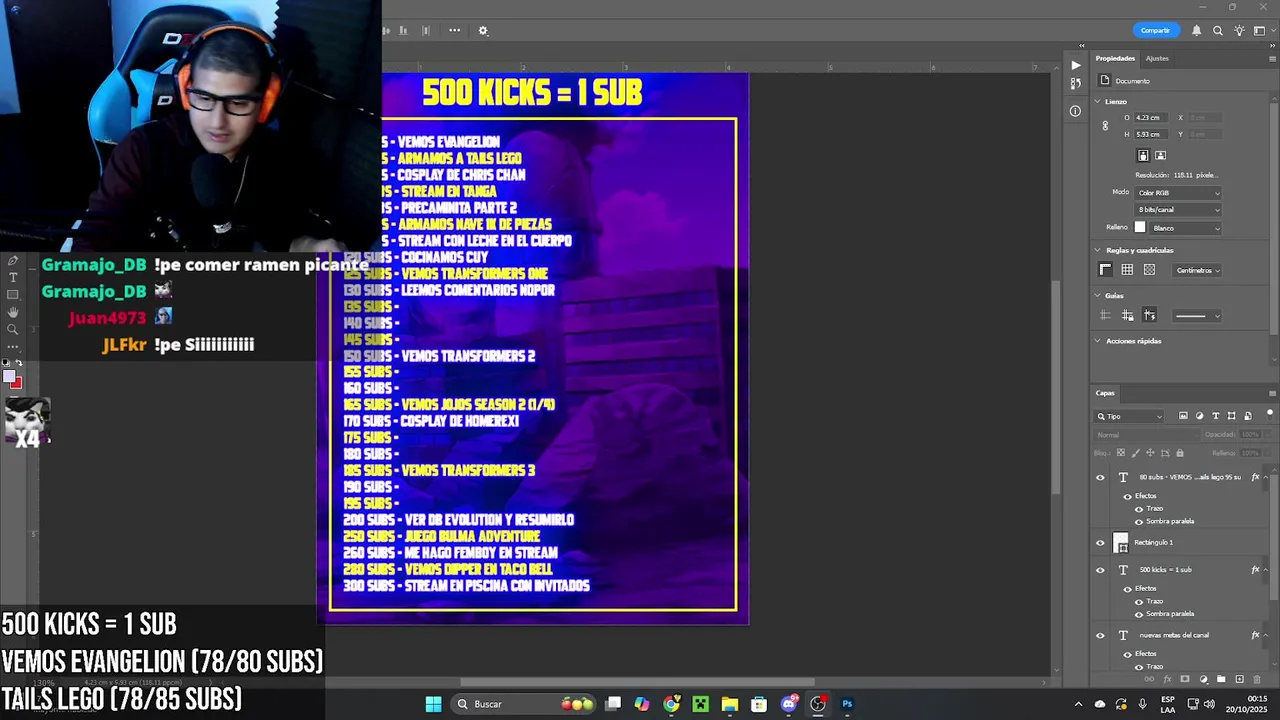Filter layers by type layer icon
Viewport: 1280px width, 720px height.
(x=1216, y=416)
